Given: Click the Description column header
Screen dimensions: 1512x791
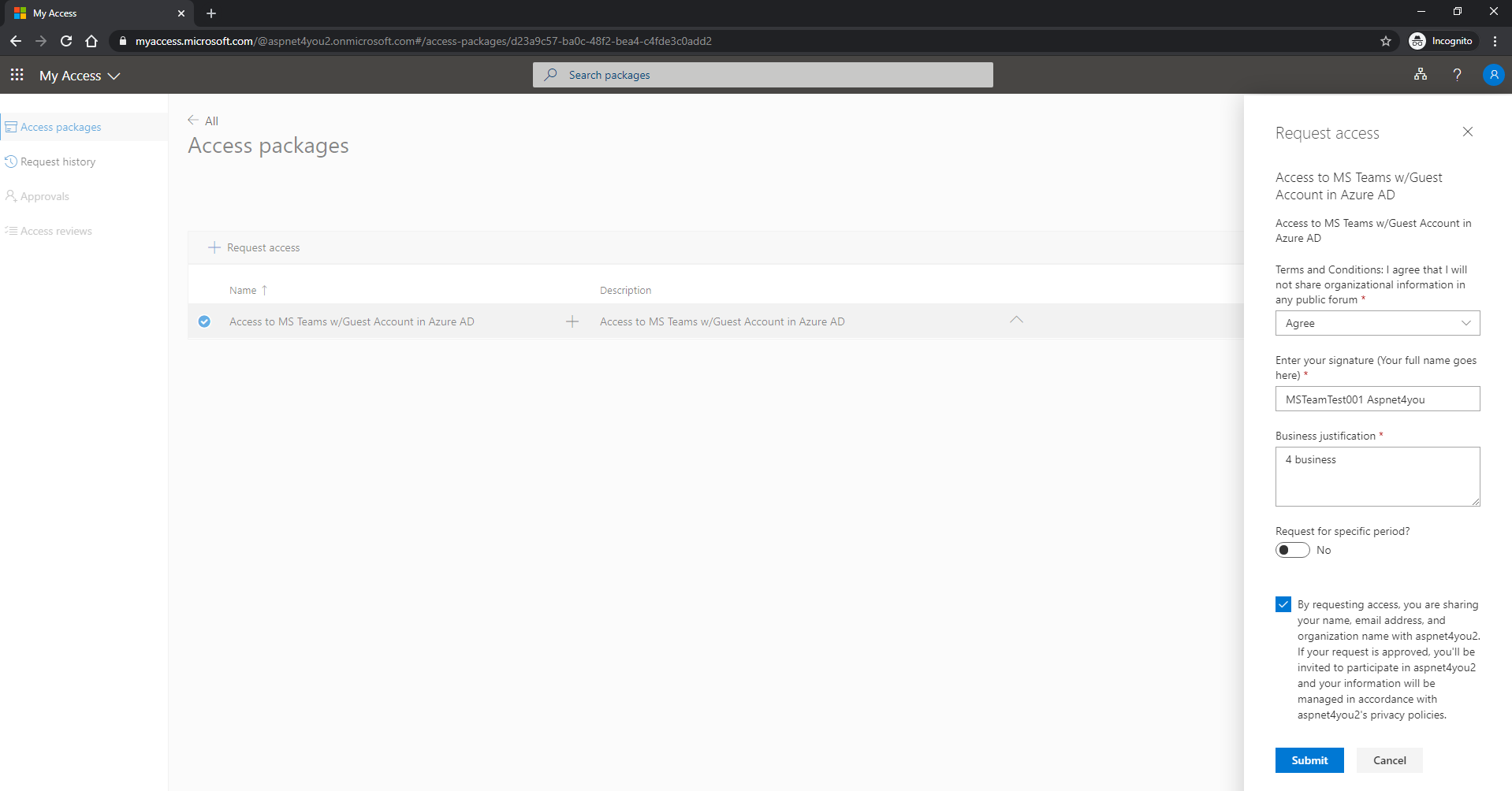Looking at the screenshot, I should click(x=625, y=290).
